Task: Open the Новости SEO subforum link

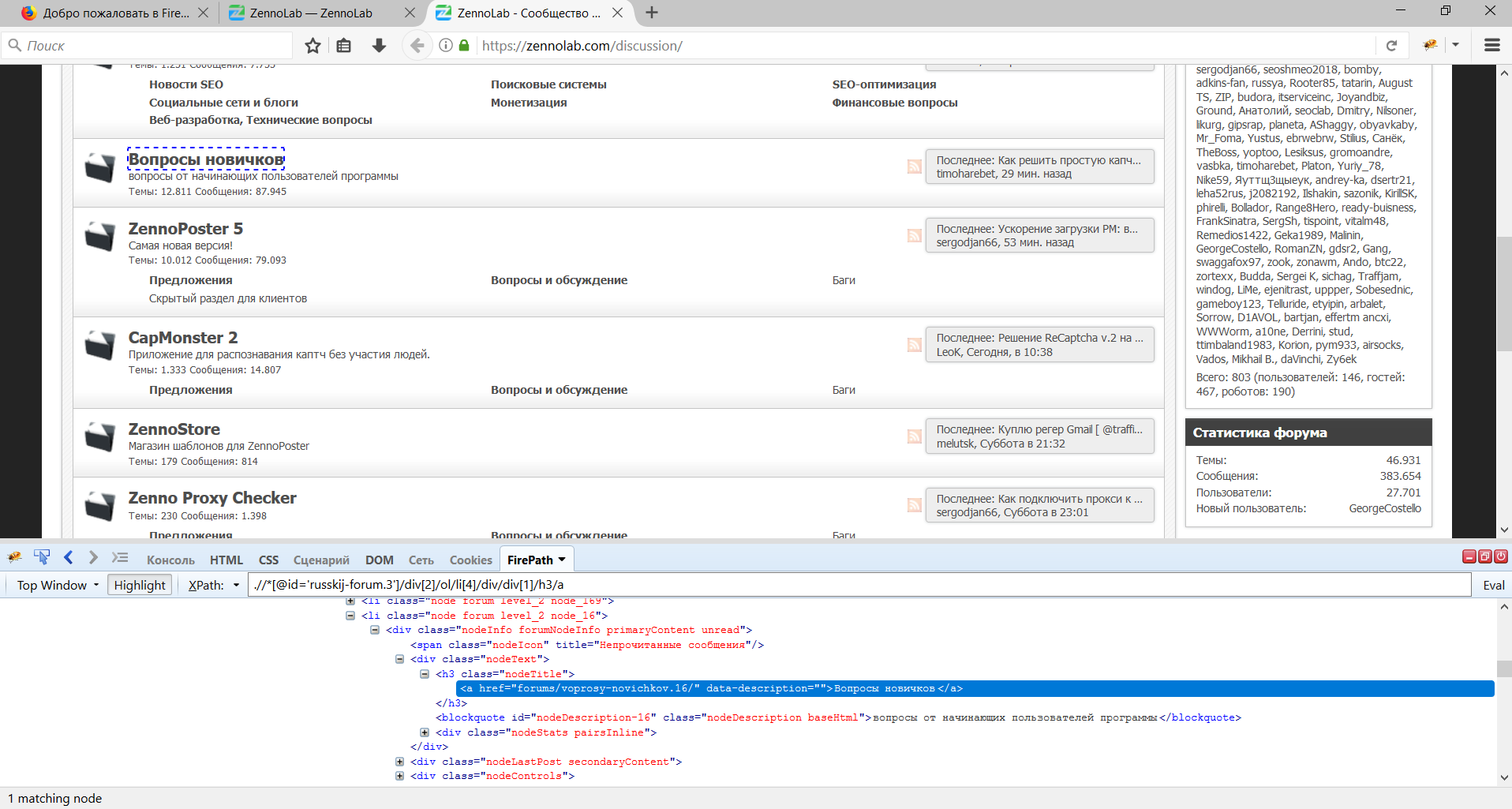Action: click(x=186, y=84)
